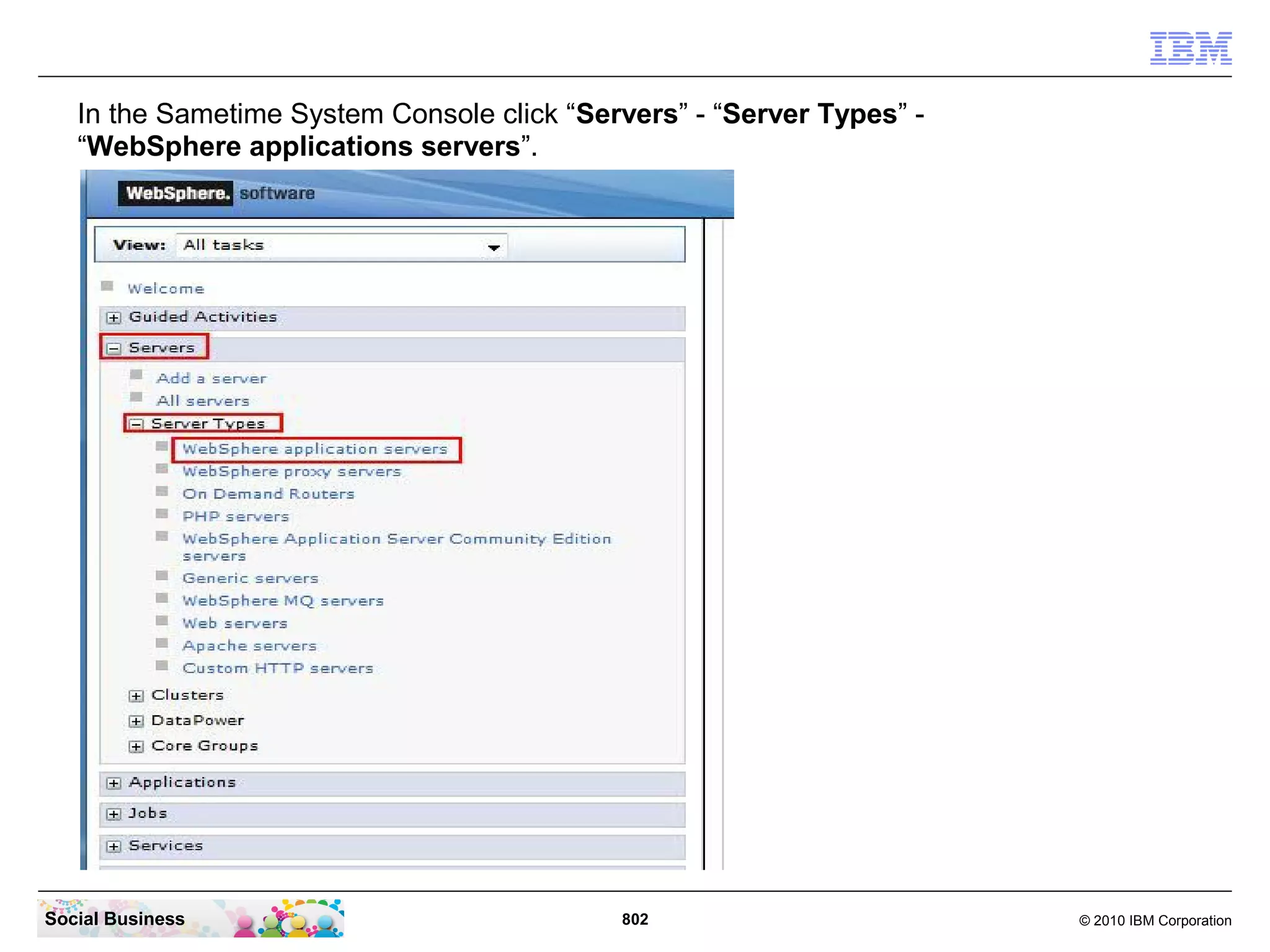The height and width of the screenshot is (952, 1270).
Task: Click the WebSphere software logo
Action: click(x=216, y=193)
